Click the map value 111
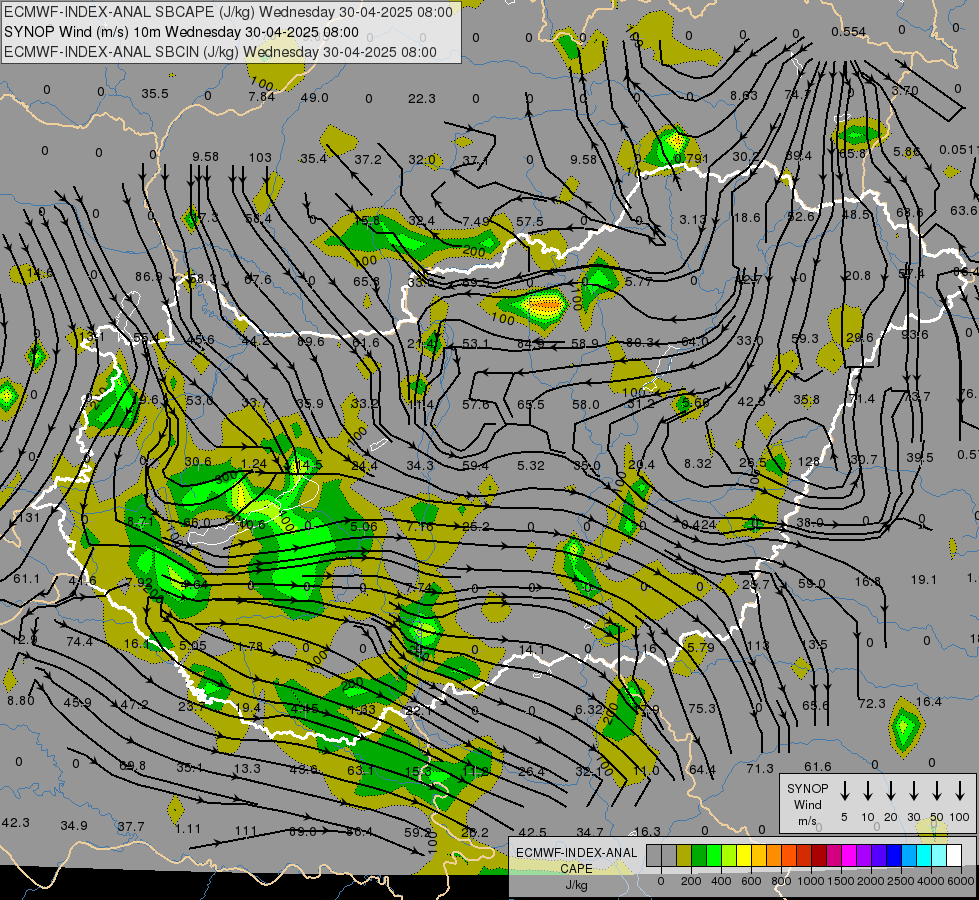979x900 pixels. tap(245, 831)
